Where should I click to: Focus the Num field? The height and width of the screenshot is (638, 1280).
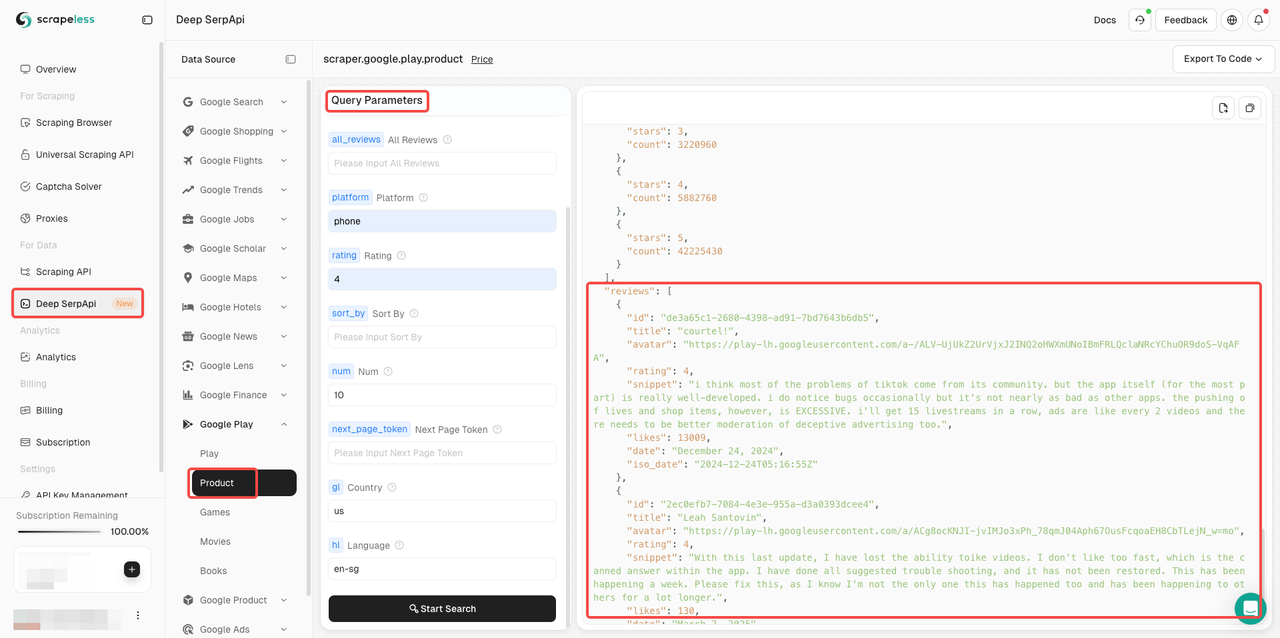442,395
